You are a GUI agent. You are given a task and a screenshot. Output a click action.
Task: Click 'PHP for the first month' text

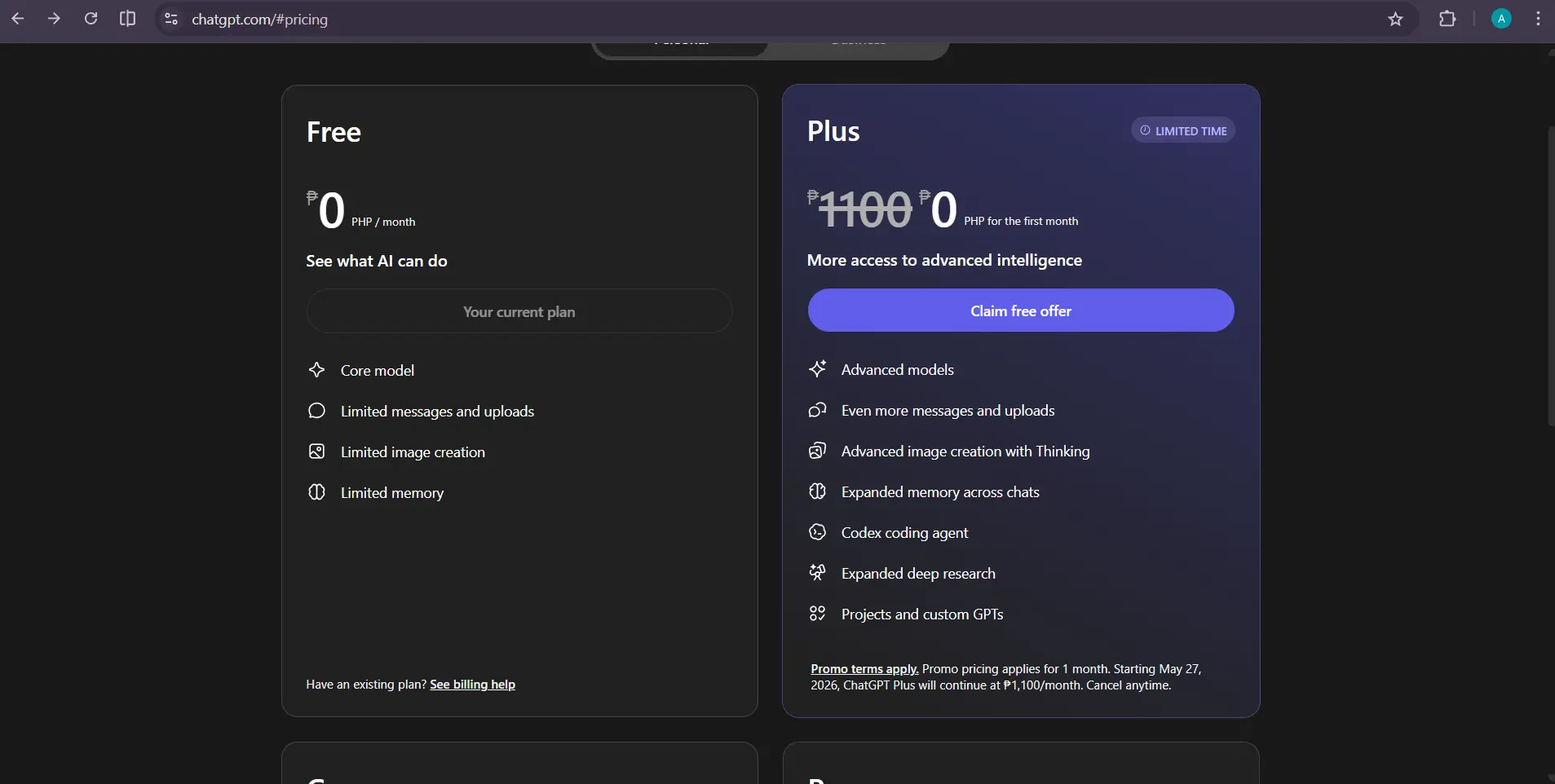1021,221
